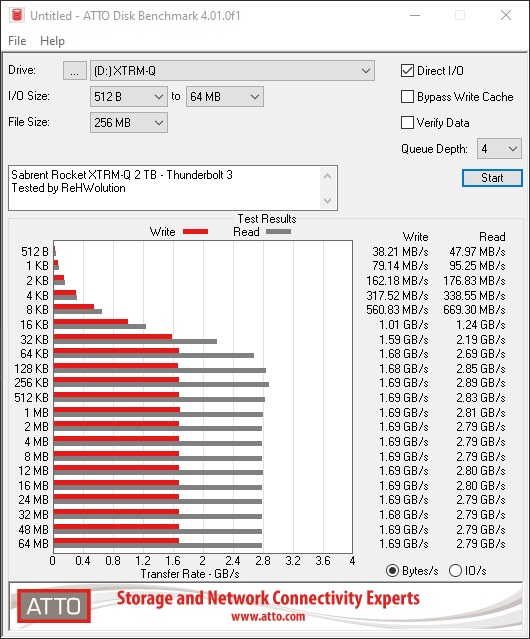Disable the Direct I/O checkbox
The image size is (530, 639).
pyautogui.click(x=407, y=71)
